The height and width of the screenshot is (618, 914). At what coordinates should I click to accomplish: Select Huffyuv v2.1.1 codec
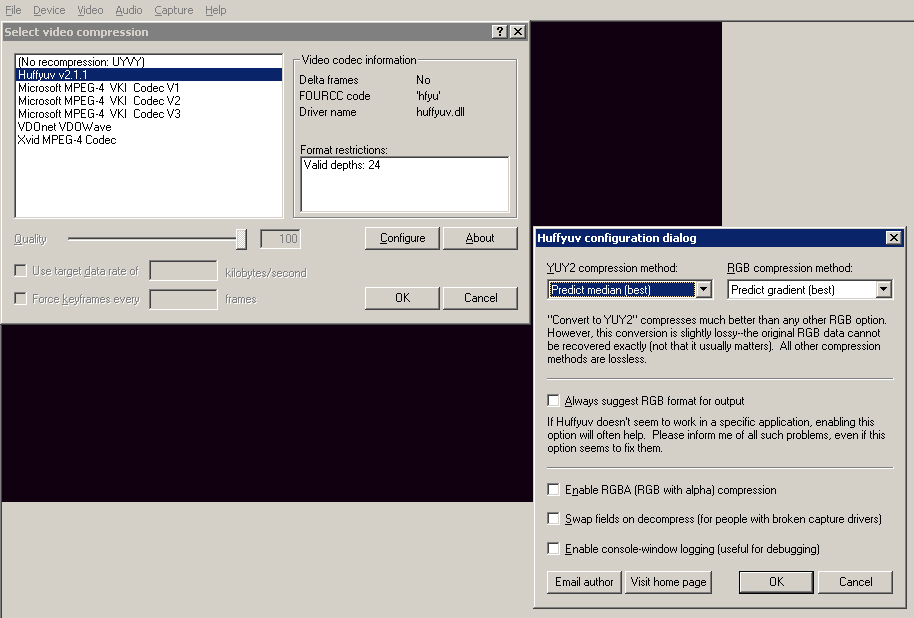pyautogui.click(x=149, y=75)
